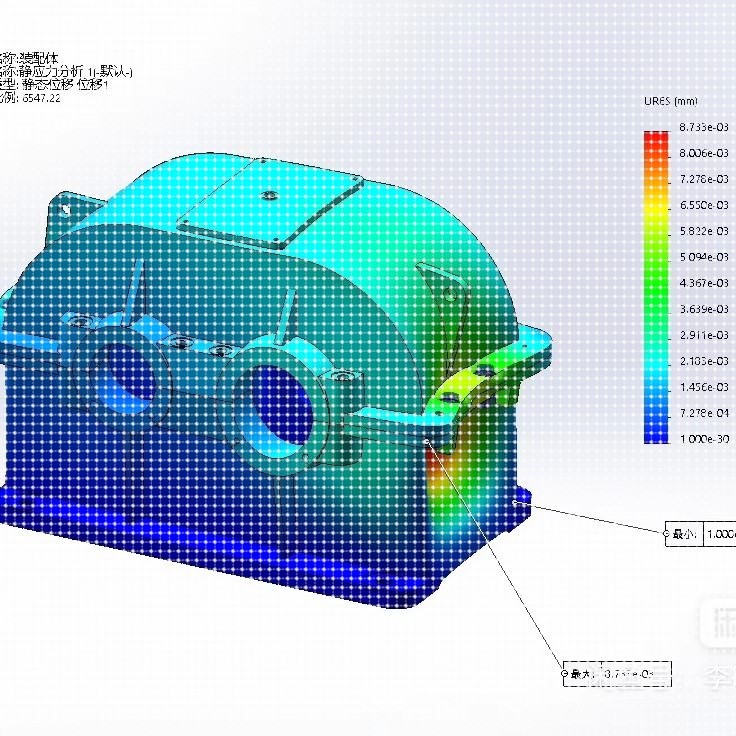
Task: Click the small circle handle on 最大 callout
Action: (565, 674)
